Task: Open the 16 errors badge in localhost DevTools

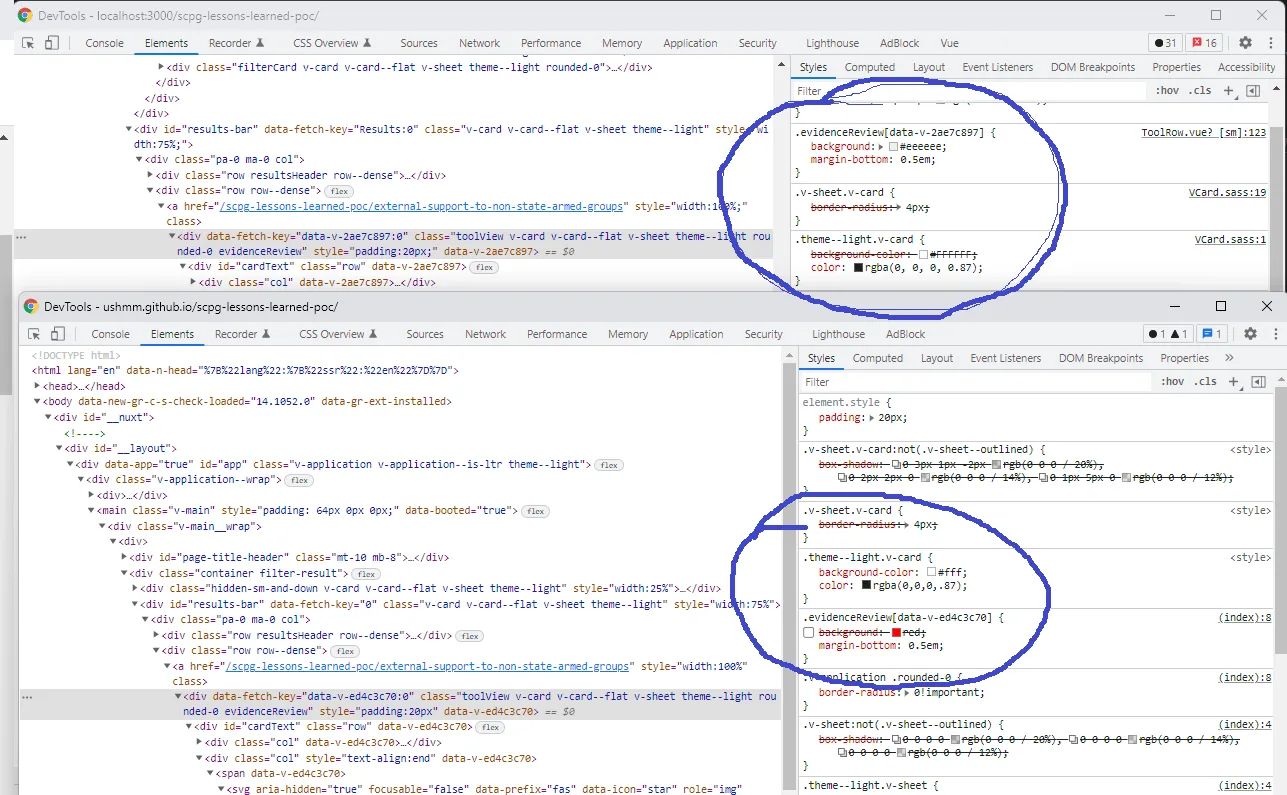Action: (x=1204, y=43)
